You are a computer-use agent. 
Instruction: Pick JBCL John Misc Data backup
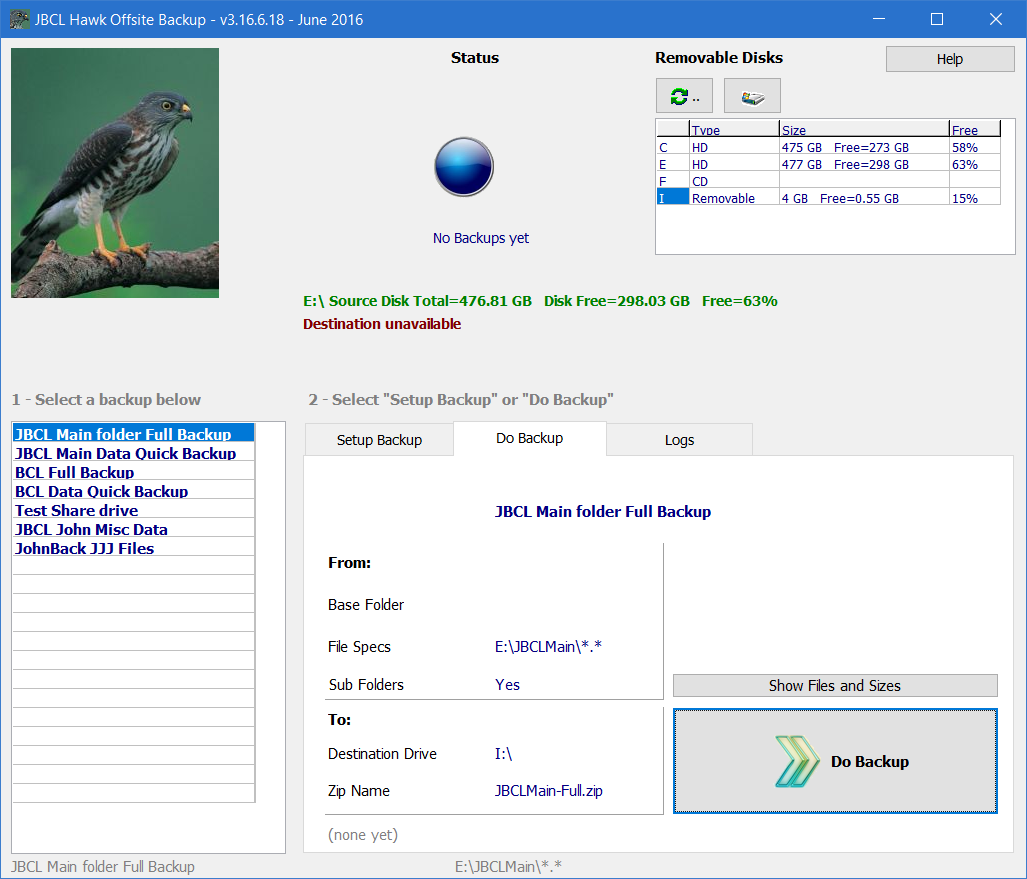tap(92, 529)
